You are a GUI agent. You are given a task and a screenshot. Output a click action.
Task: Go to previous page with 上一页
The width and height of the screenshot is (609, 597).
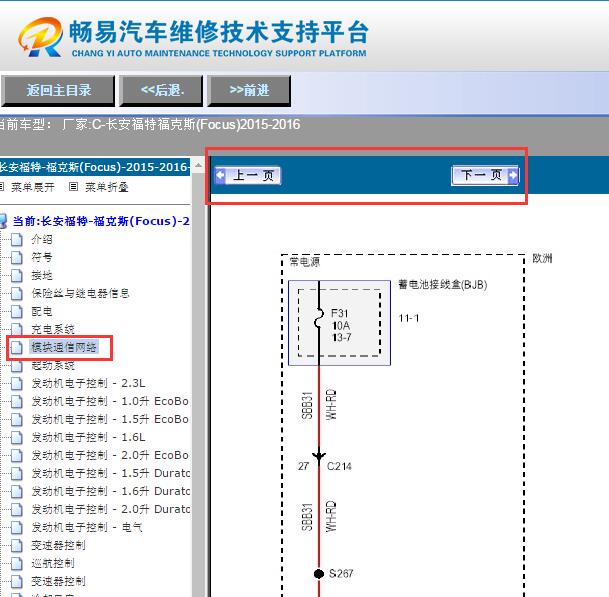tap(248, 175)
